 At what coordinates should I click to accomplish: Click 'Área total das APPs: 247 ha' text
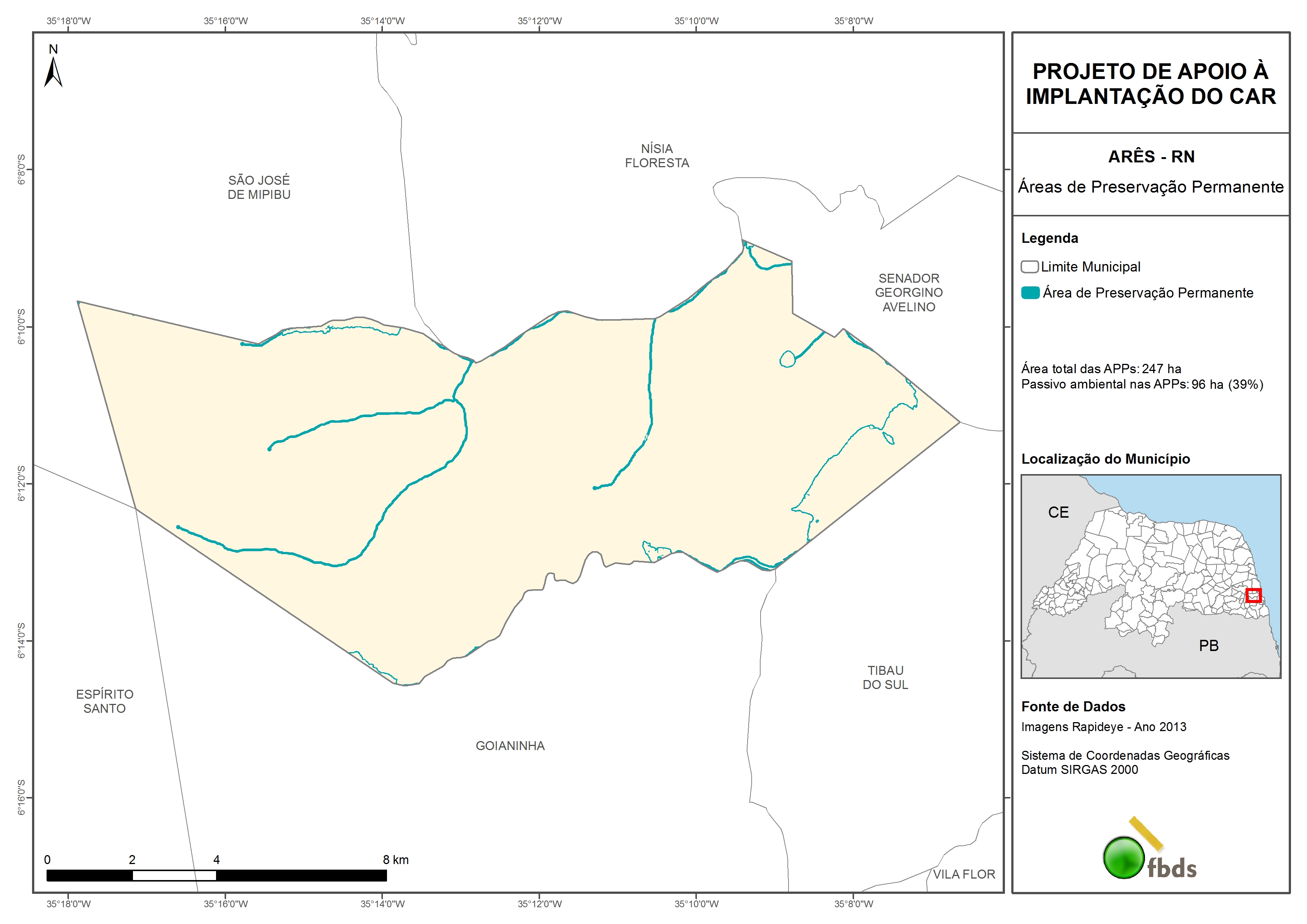(x=1101, y=369)
